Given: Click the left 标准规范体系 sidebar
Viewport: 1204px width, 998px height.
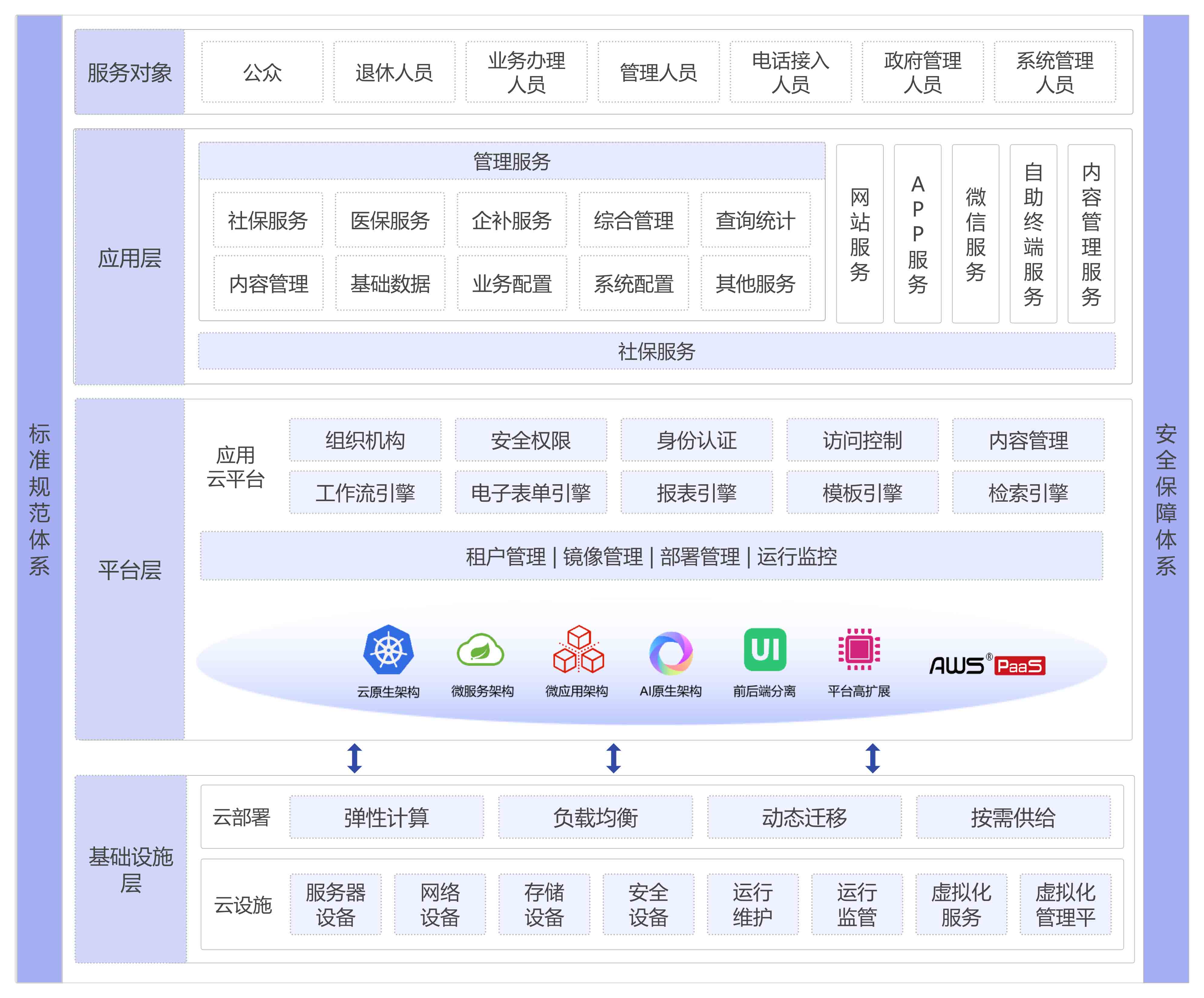Looking at the screenshot, I should tap(39, 499).
